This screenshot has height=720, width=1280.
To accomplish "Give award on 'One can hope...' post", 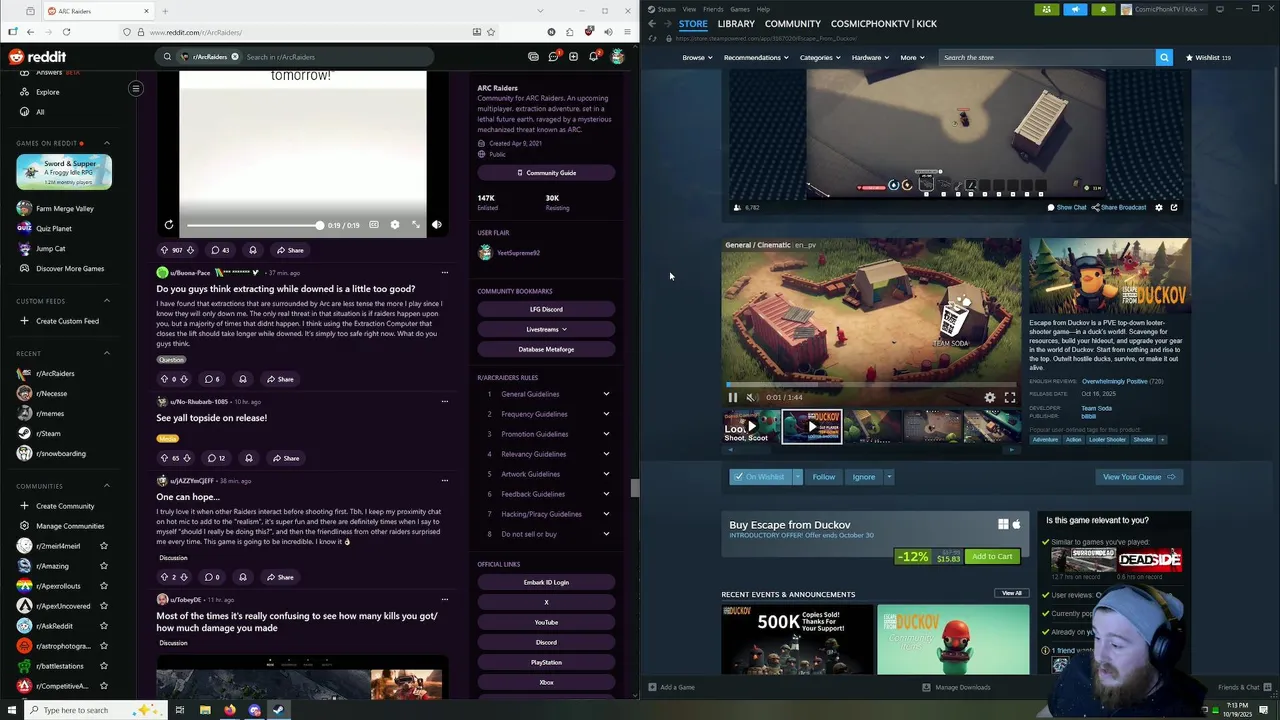I will point(242,577).
